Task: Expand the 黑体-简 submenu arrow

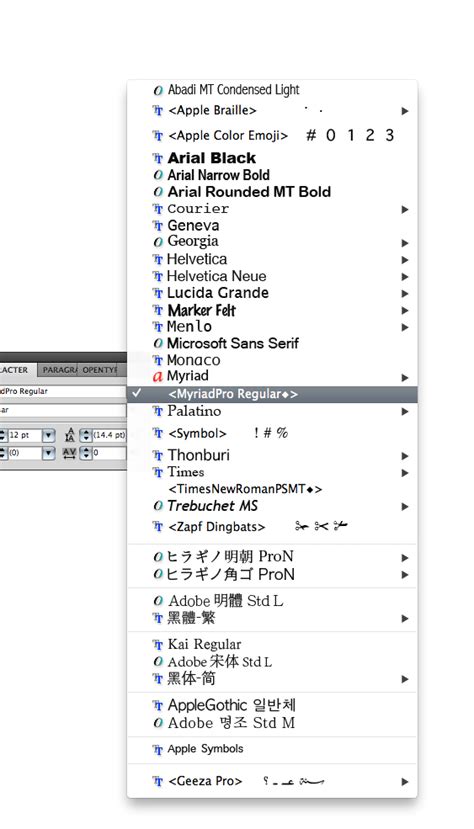Action: click(x=405, y=679)
